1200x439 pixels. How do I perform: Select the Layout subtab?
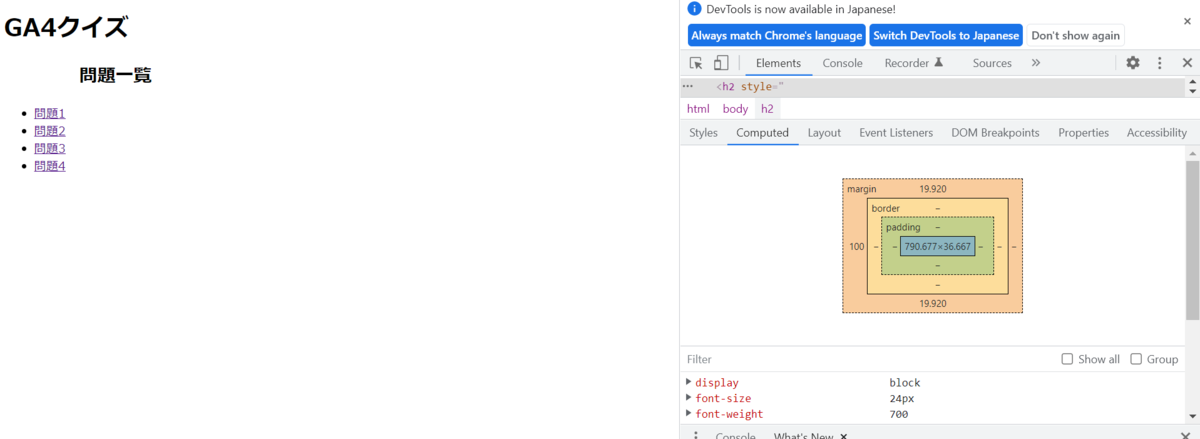point(824,132)
